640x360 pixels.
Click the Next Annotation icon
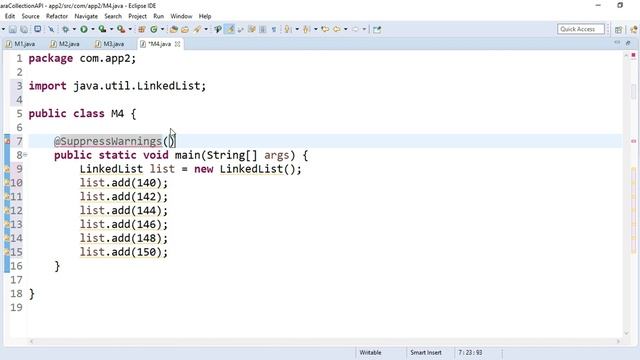click(x=287, y=29)
